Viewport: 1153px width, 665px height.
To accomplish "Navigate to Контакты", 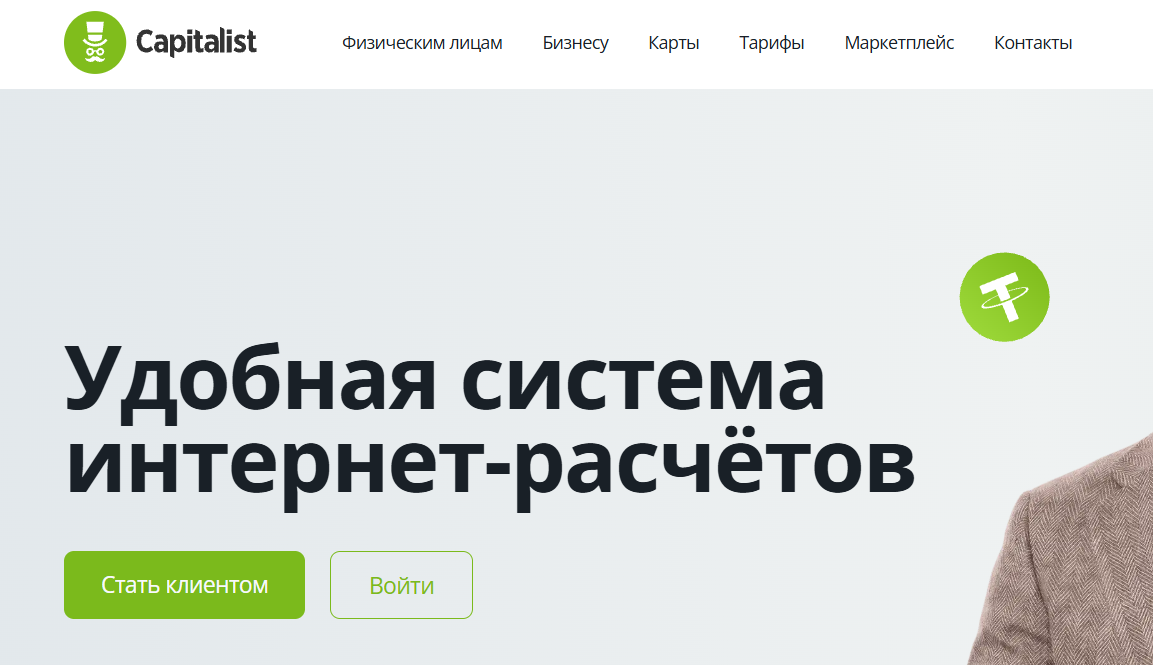I will pos(1033,43).
